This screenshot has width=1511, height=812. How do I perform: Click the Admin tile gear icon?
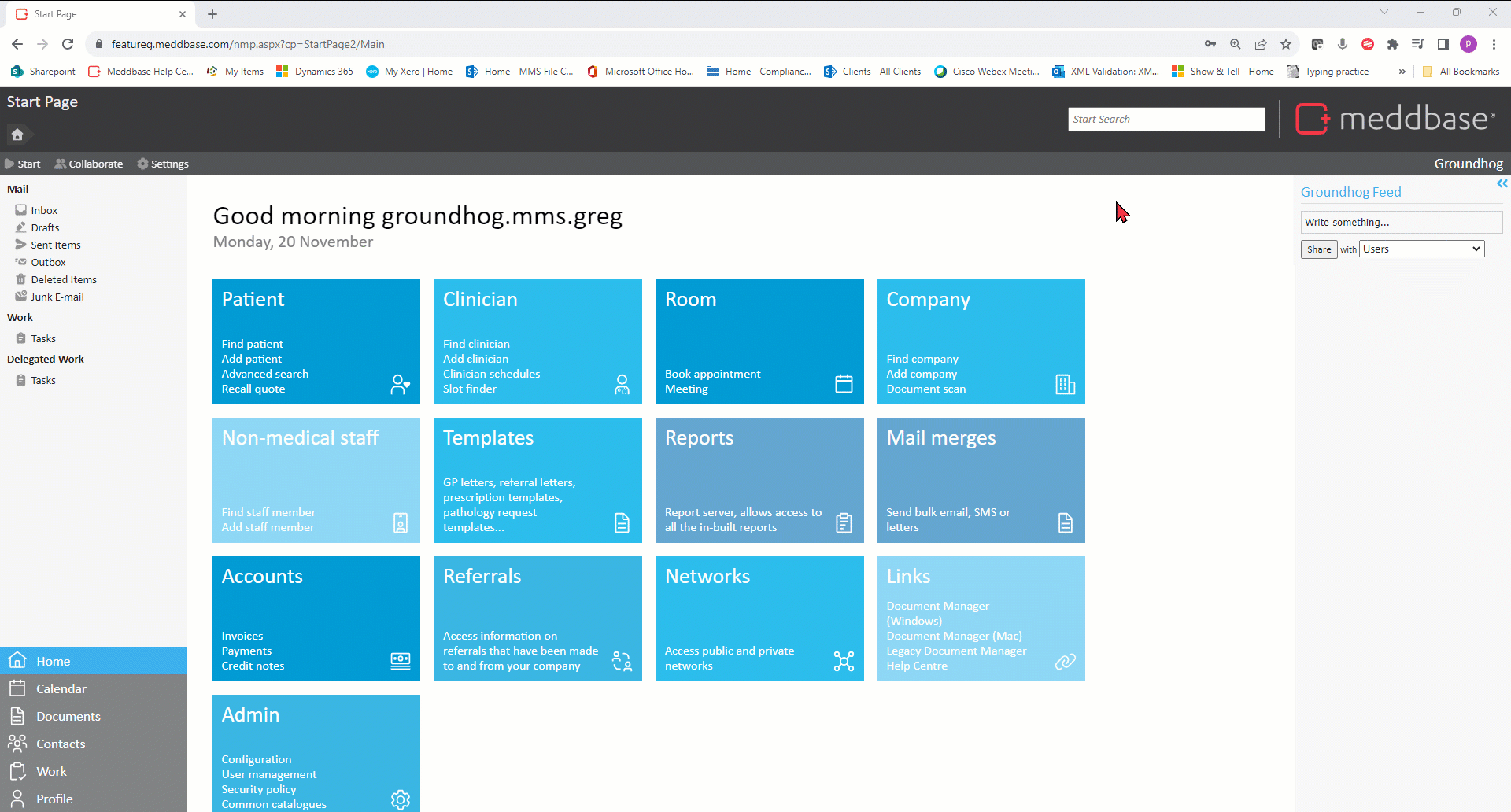point(400,799)
